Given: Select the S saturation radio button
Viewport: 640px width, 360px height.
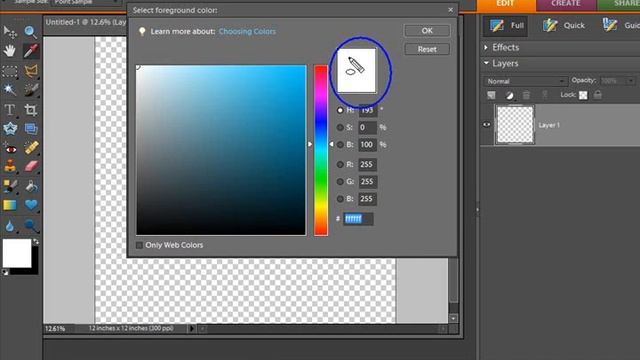Looking at the screenshot, I should click(340, 127).
